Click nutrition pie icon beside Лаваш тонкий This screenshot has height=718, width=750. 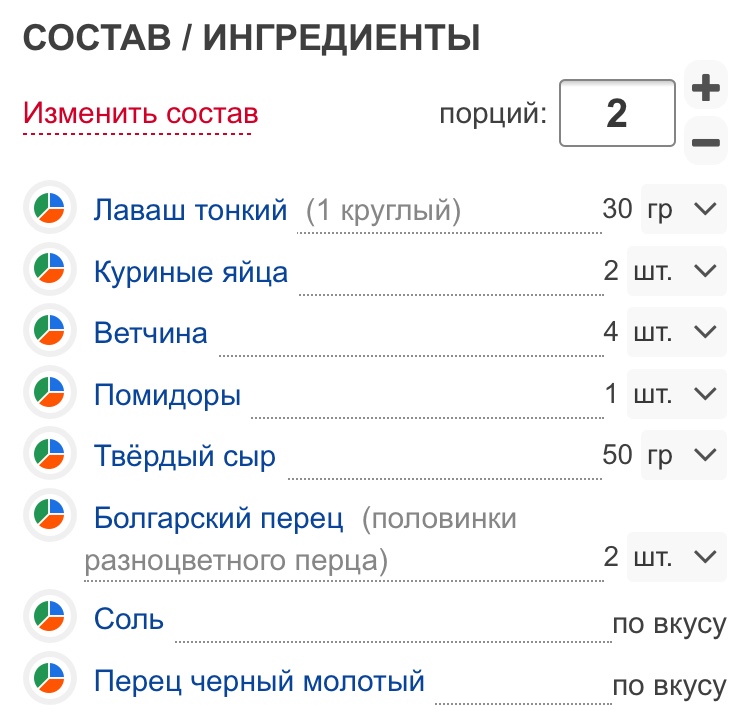coord(49,209)
